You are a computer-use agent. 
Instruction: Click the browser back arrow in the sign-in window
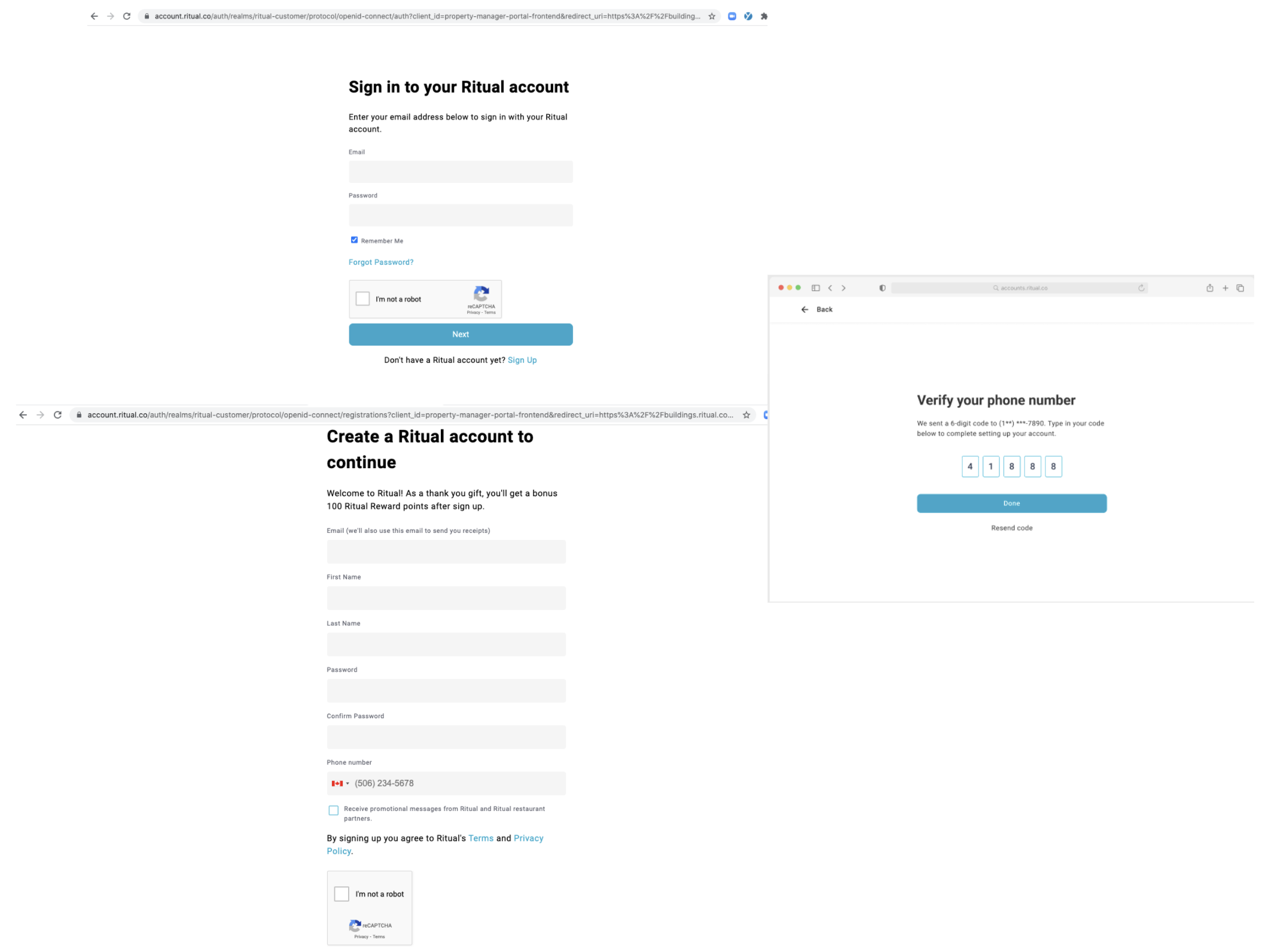point(94,16)
